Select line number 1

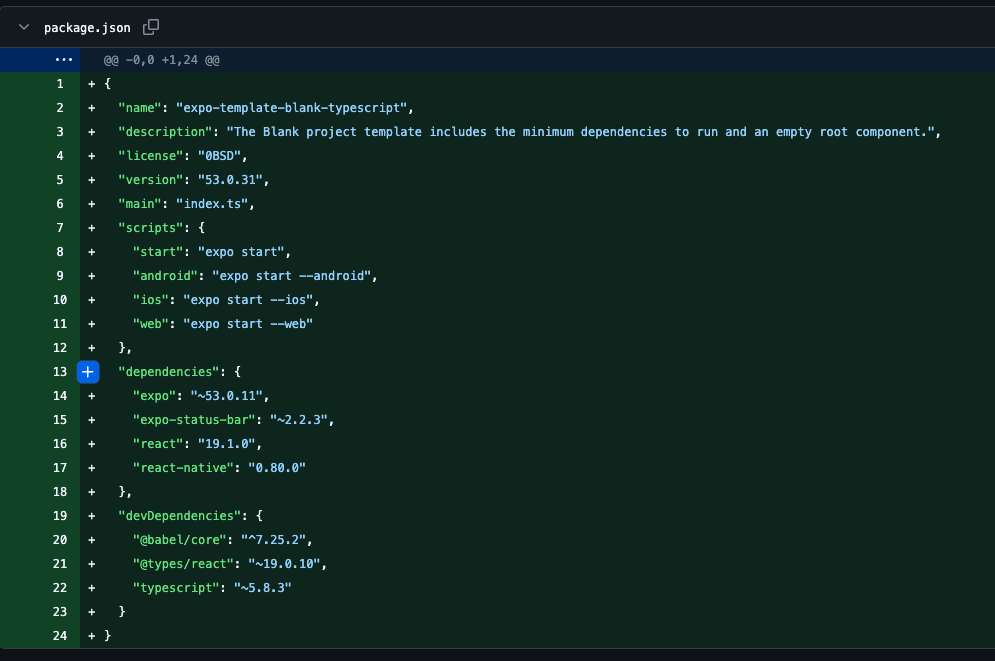[x=60, y=84]
